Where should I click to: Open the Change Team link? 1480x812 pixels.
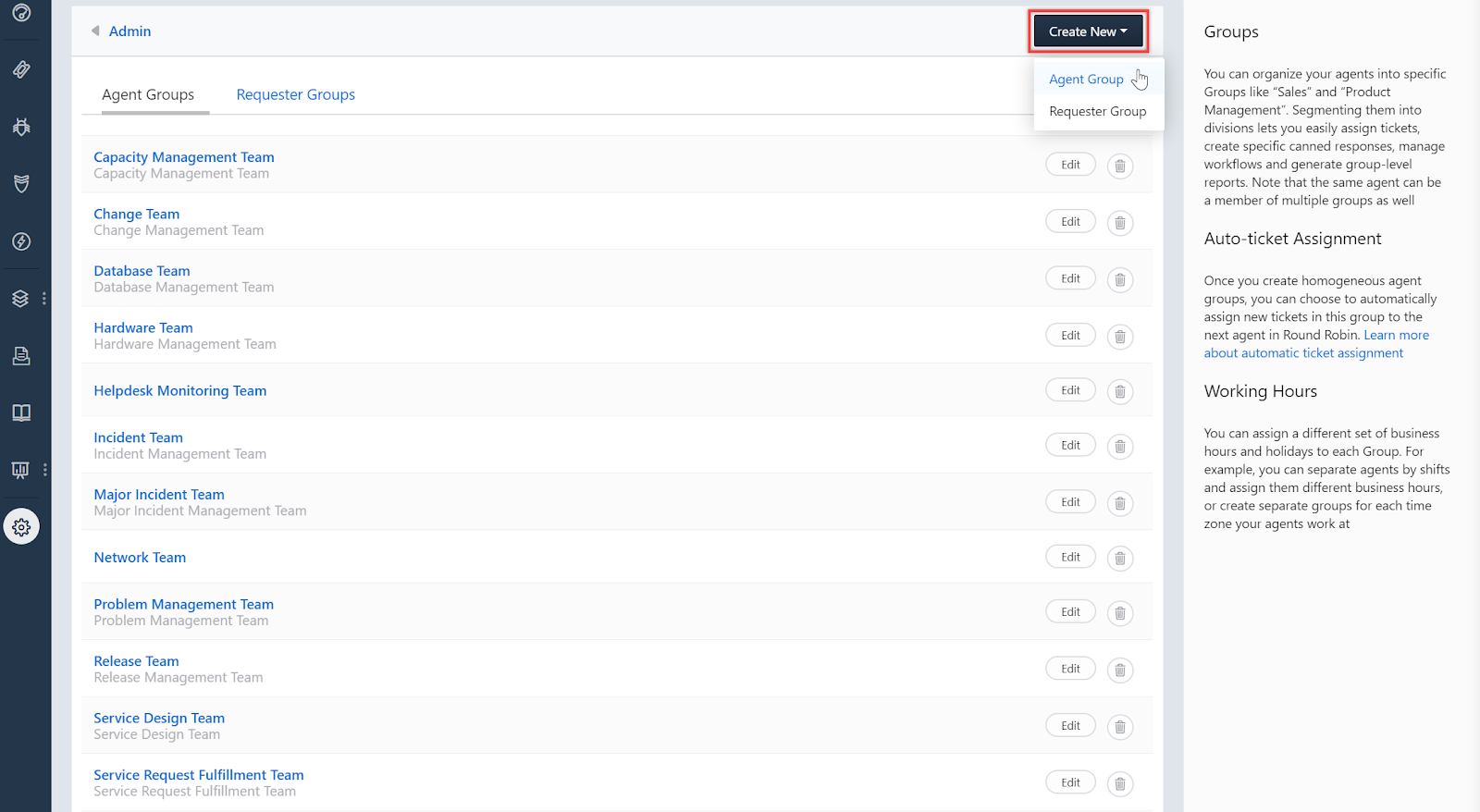137,214
